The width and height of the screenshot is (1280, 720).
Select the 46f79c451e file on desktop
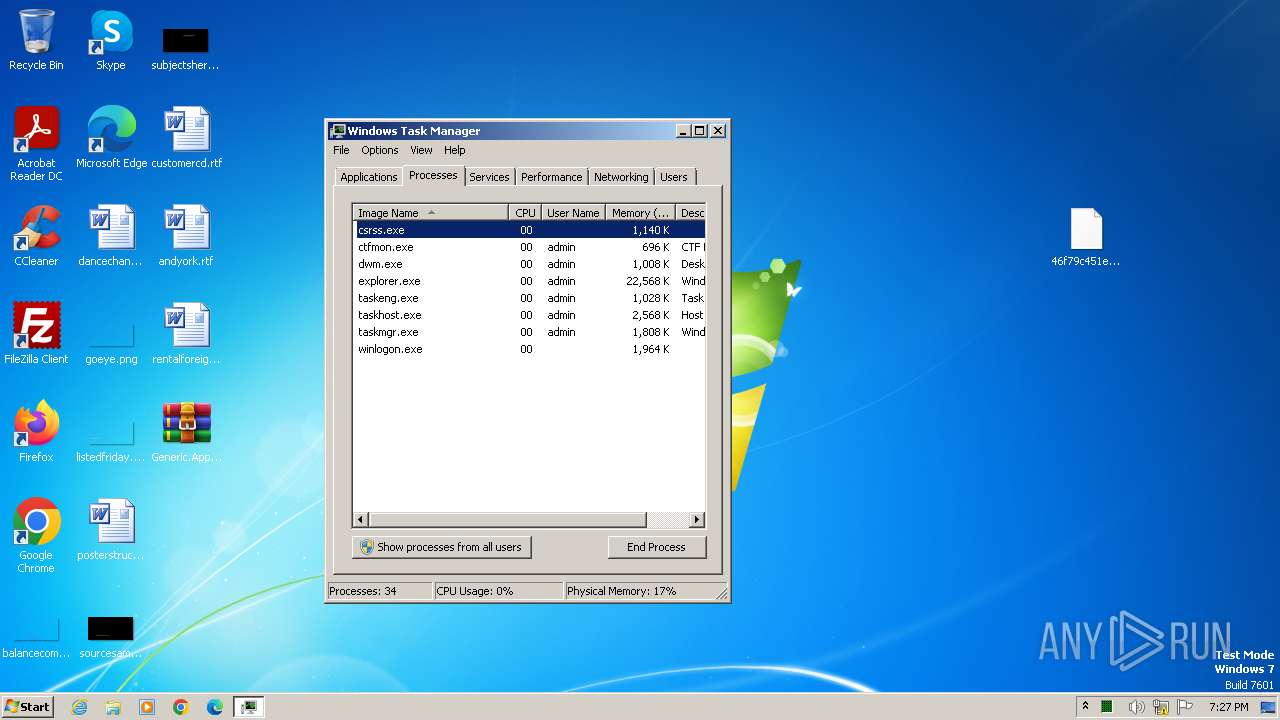click(x=1086, y=236)
